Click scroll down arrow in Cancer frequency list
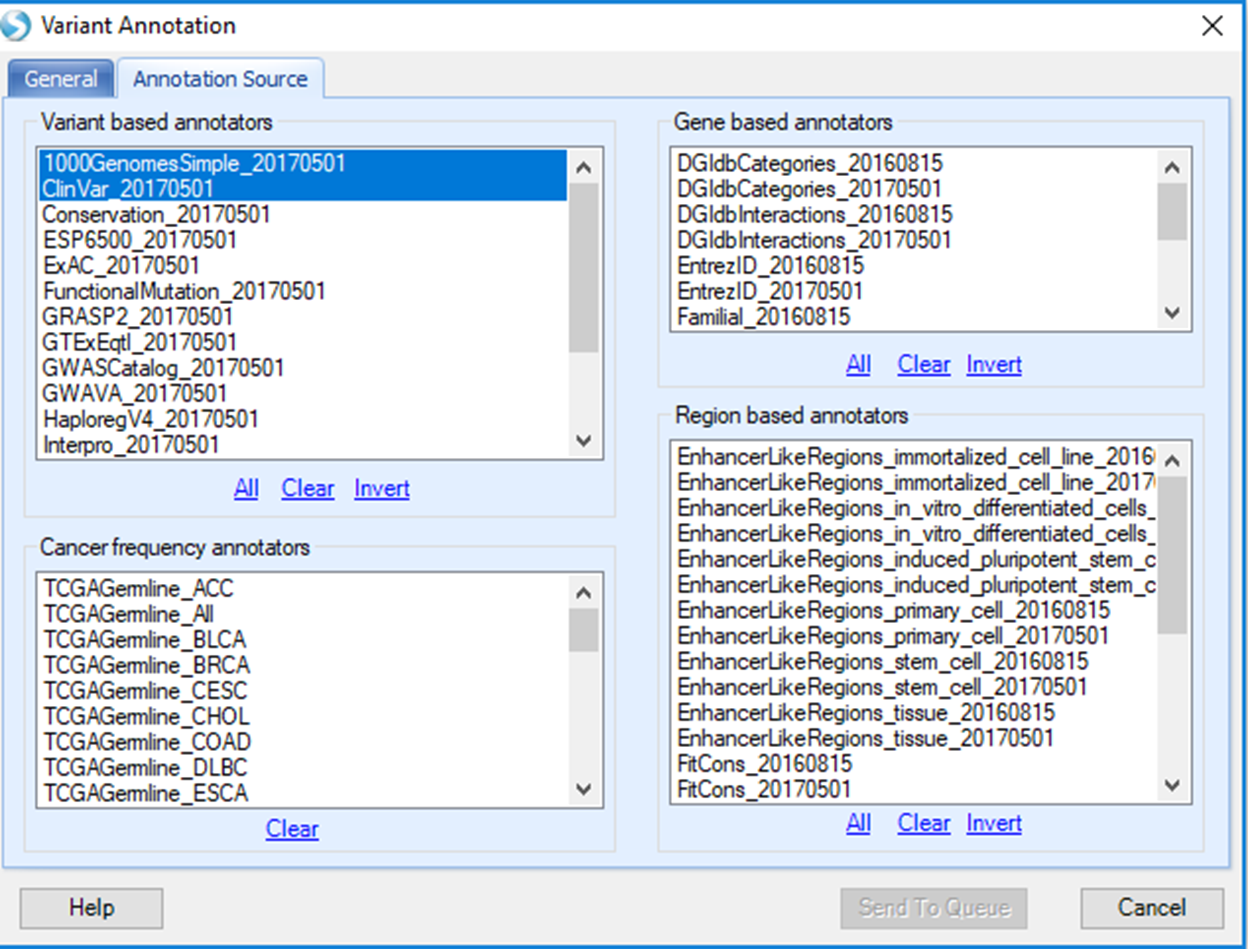Image resolution: width=1248 pixels, height=949 pixels. [x=585, y=790]
